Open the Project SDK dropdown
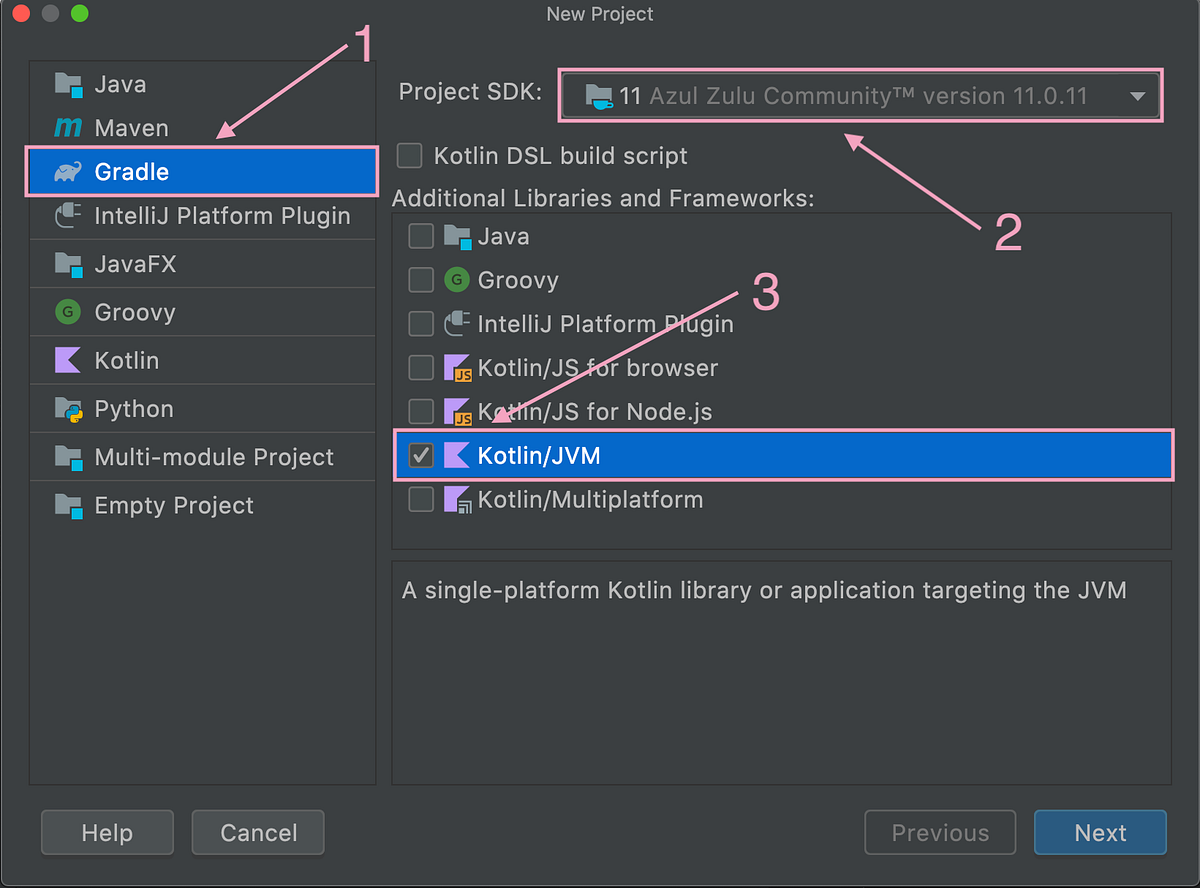 tap(1138, 96)
